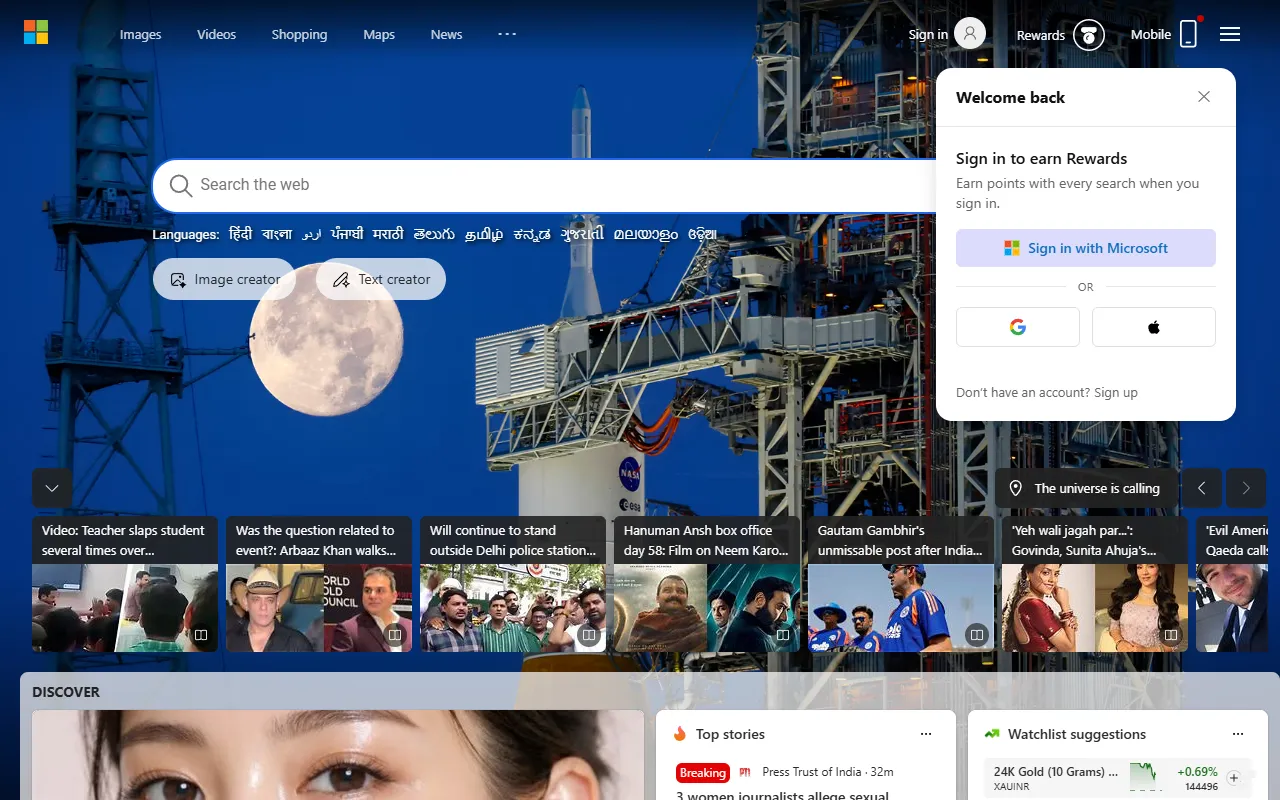Open the Delhi police station news card
This screenshot has width=1280, height=800.
(513, 584)
